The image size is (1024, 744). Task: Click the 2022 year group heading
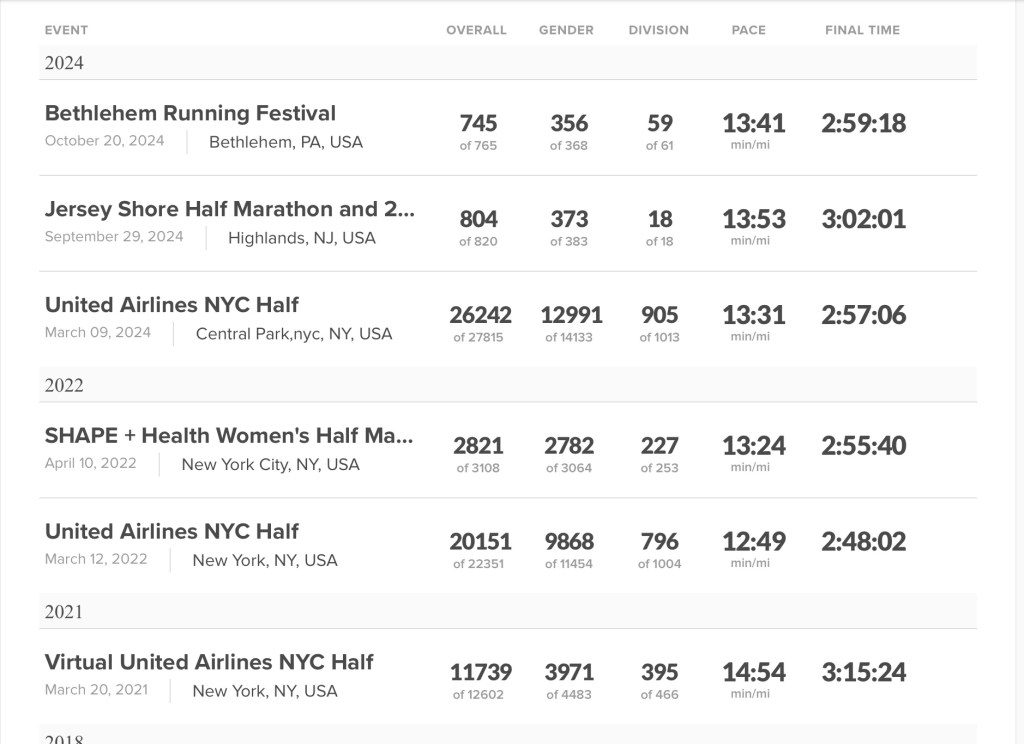65,386
